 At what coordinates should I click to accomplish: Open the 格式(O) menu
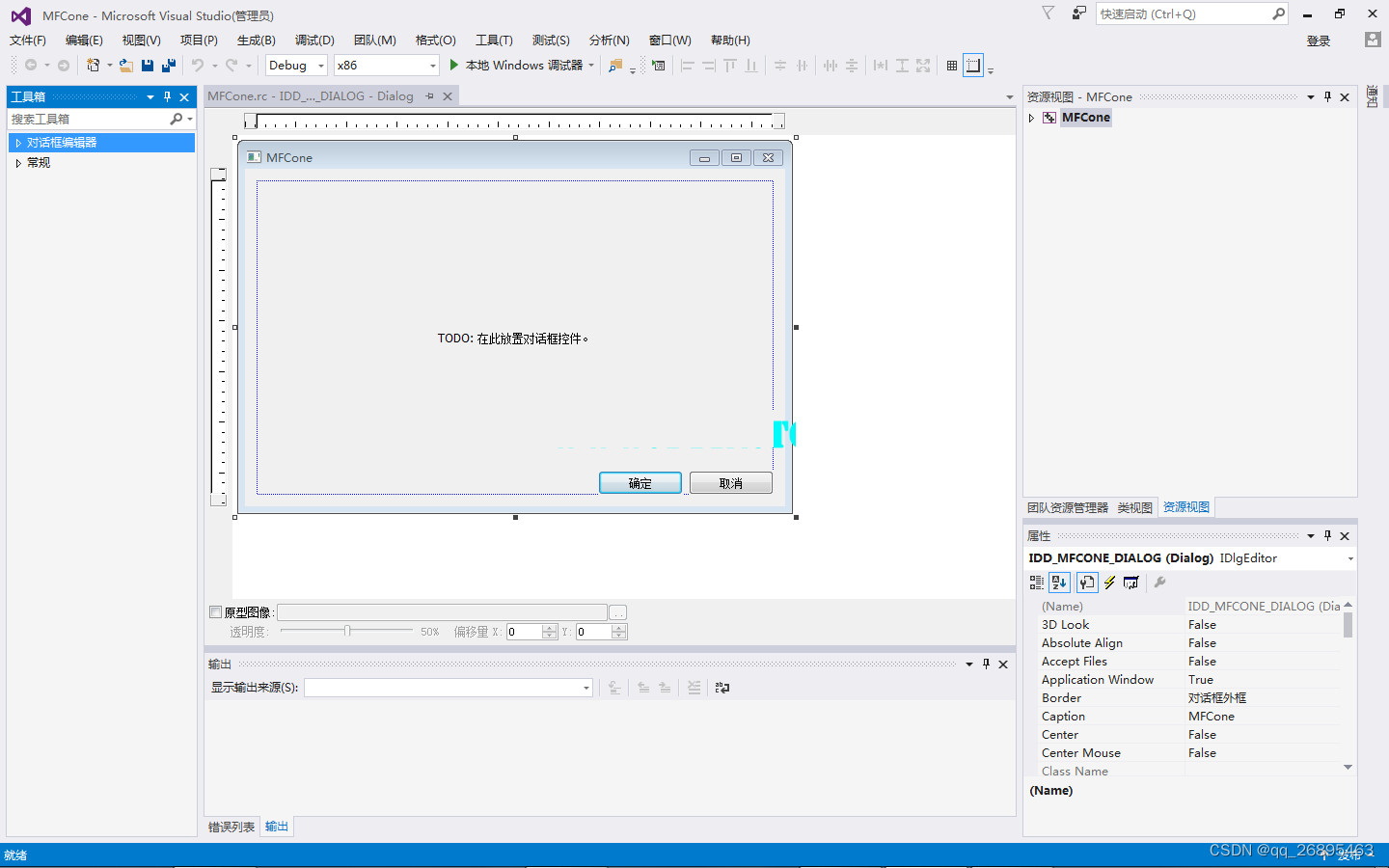coord(436,40)
